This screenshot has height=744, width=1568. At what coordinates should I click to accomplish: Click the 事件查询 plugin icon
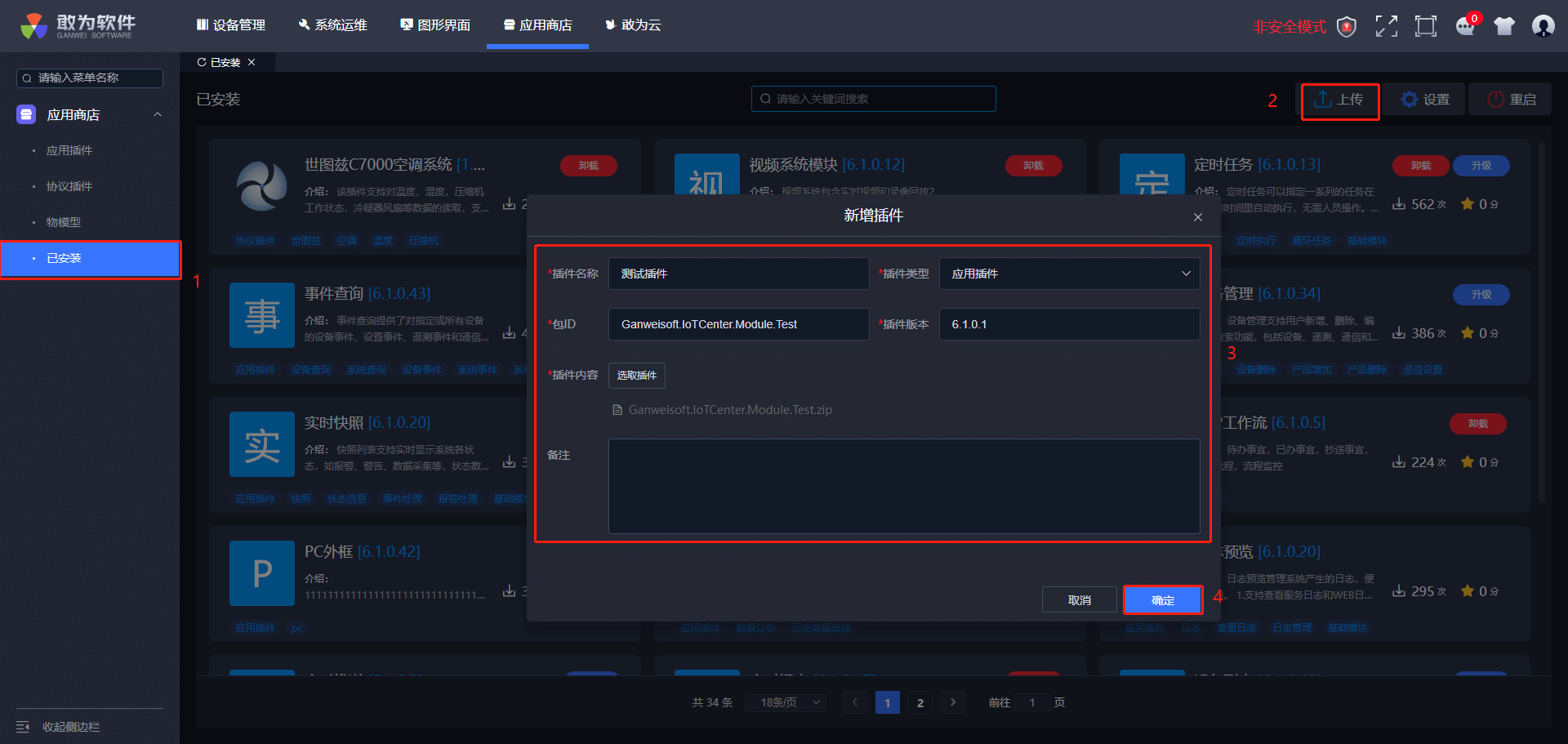point(262,315)
